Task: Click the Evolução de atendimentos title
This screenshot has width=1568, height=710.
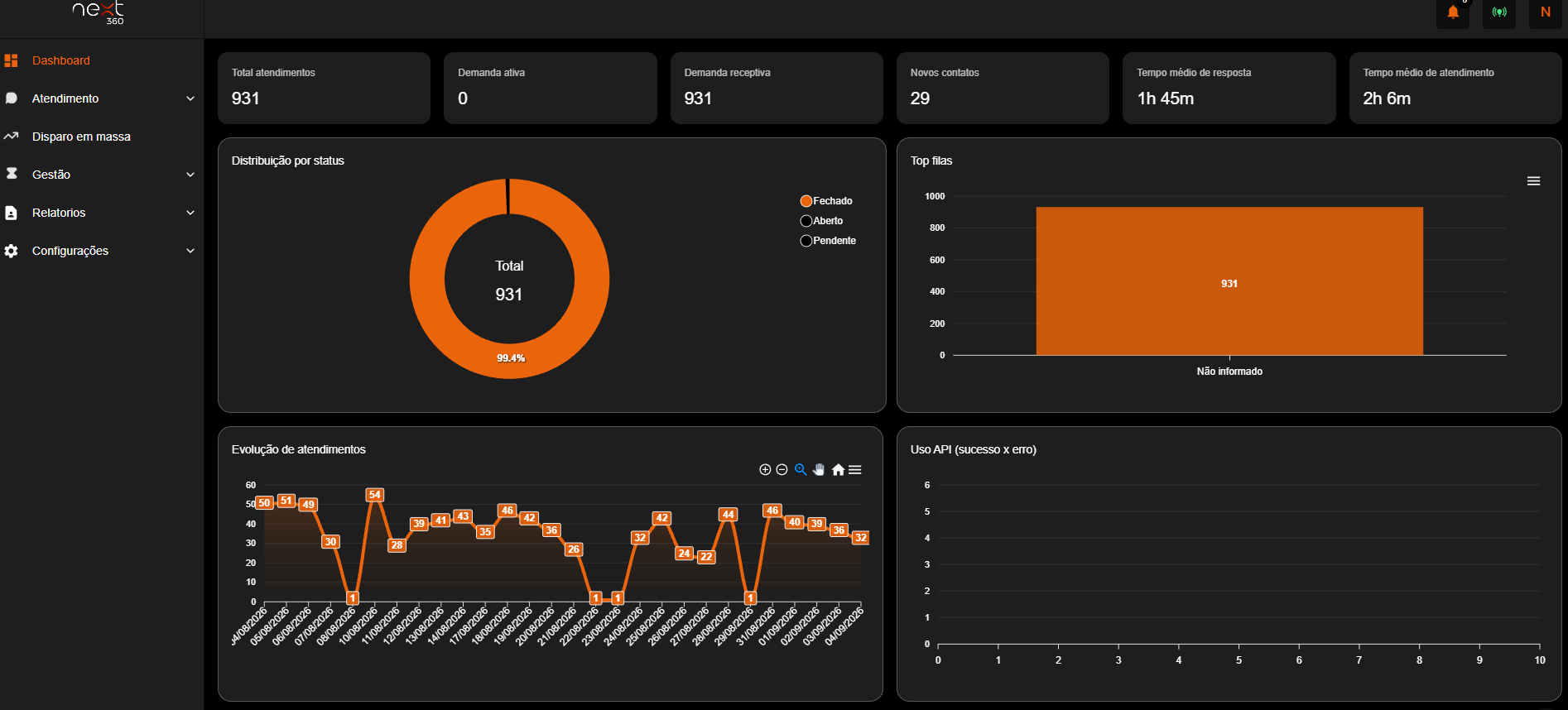Action: pos(298,449)
